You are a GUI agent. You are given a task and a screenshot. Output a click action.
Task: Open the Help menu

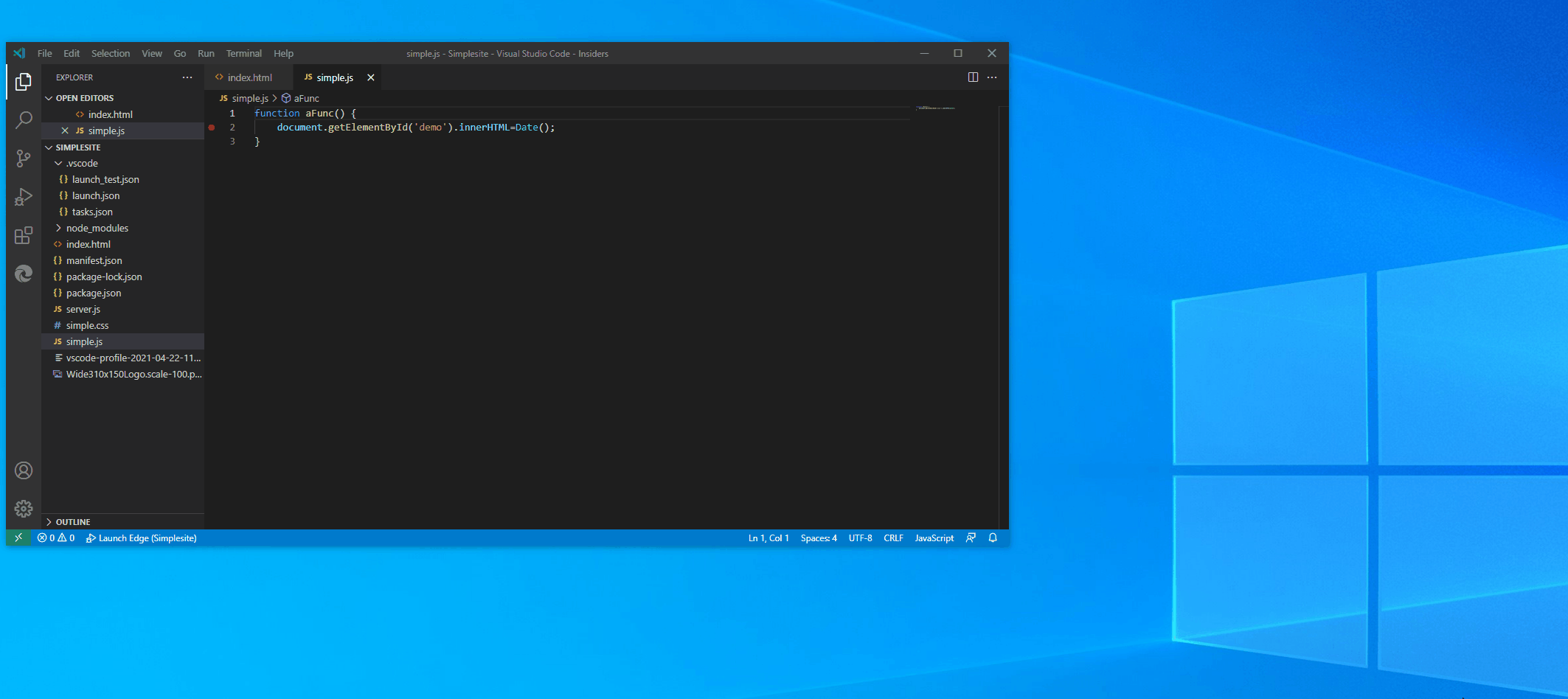283,53
